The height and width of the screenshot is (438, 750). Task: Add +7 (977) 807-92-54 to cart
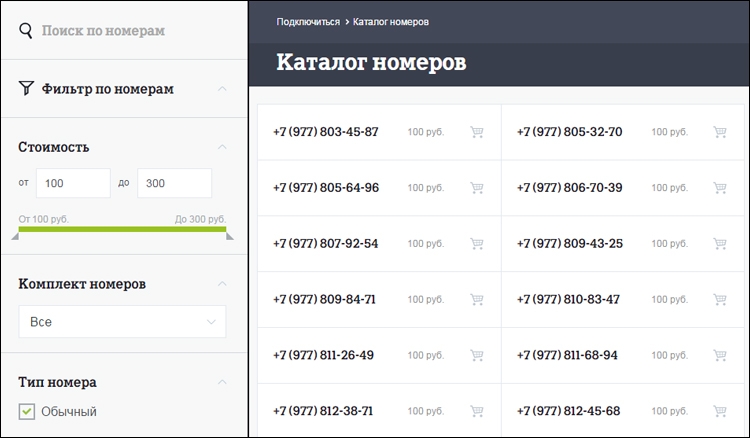click(x=477, y=244)
